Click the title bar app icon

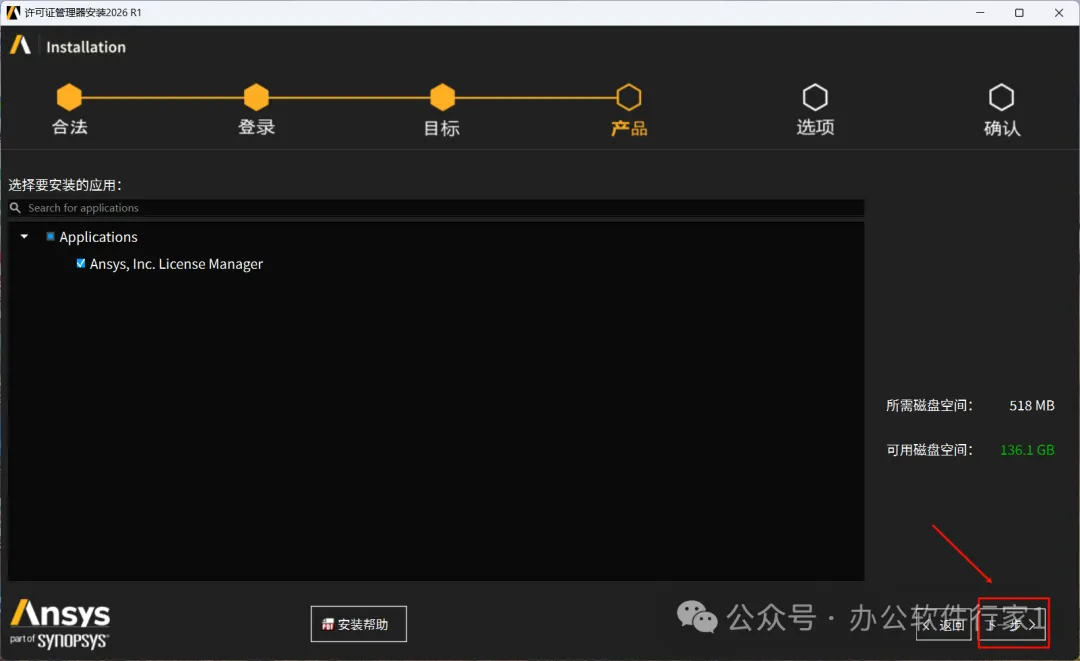click(x=13, y=12)
